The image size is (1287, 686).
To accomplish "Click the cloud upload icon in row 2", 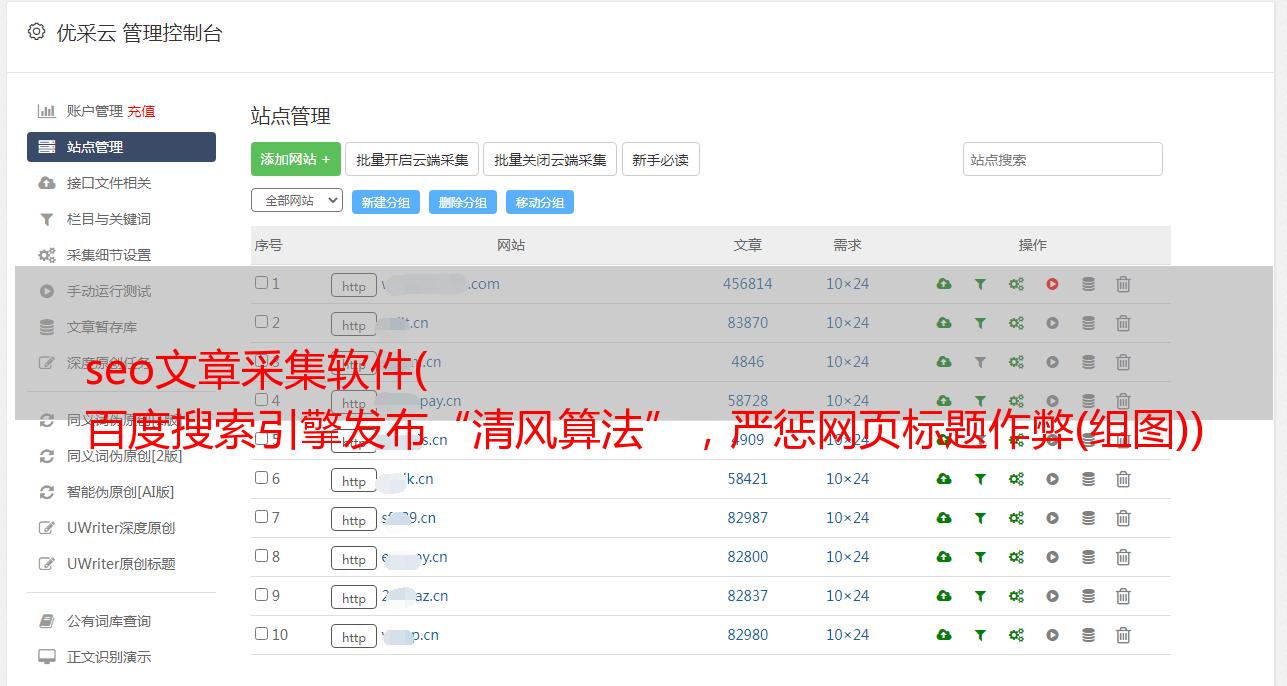I will 944,323.
